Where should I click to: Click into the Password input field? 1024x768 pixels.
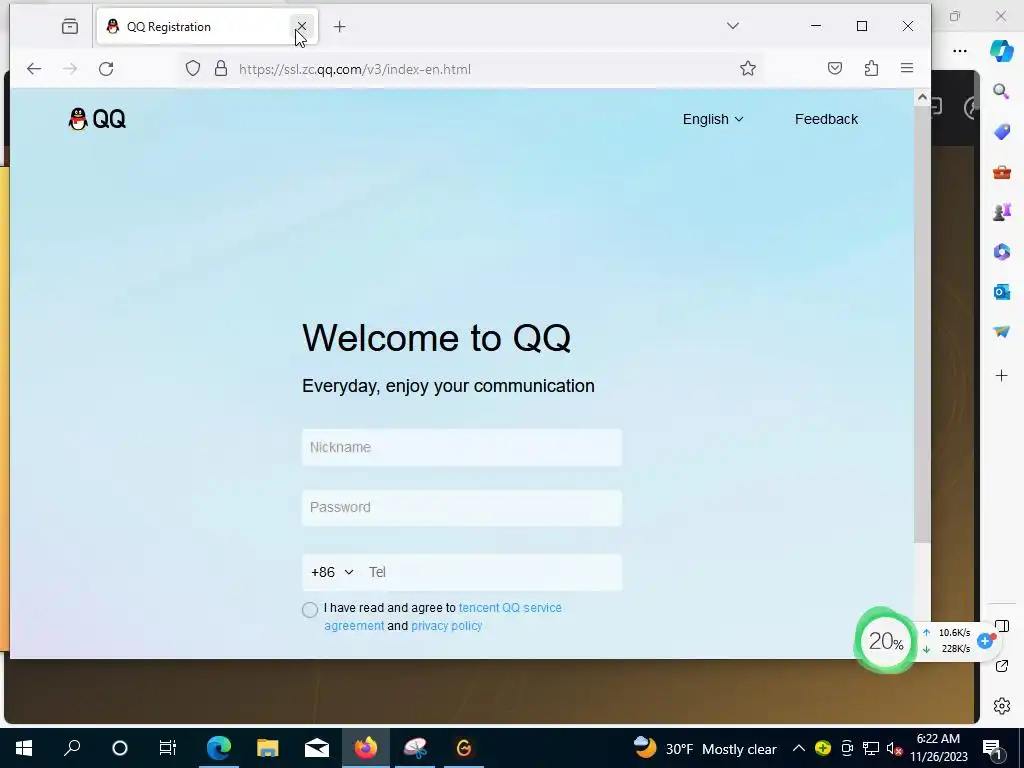pyautogui.click(x=462, y=507)
